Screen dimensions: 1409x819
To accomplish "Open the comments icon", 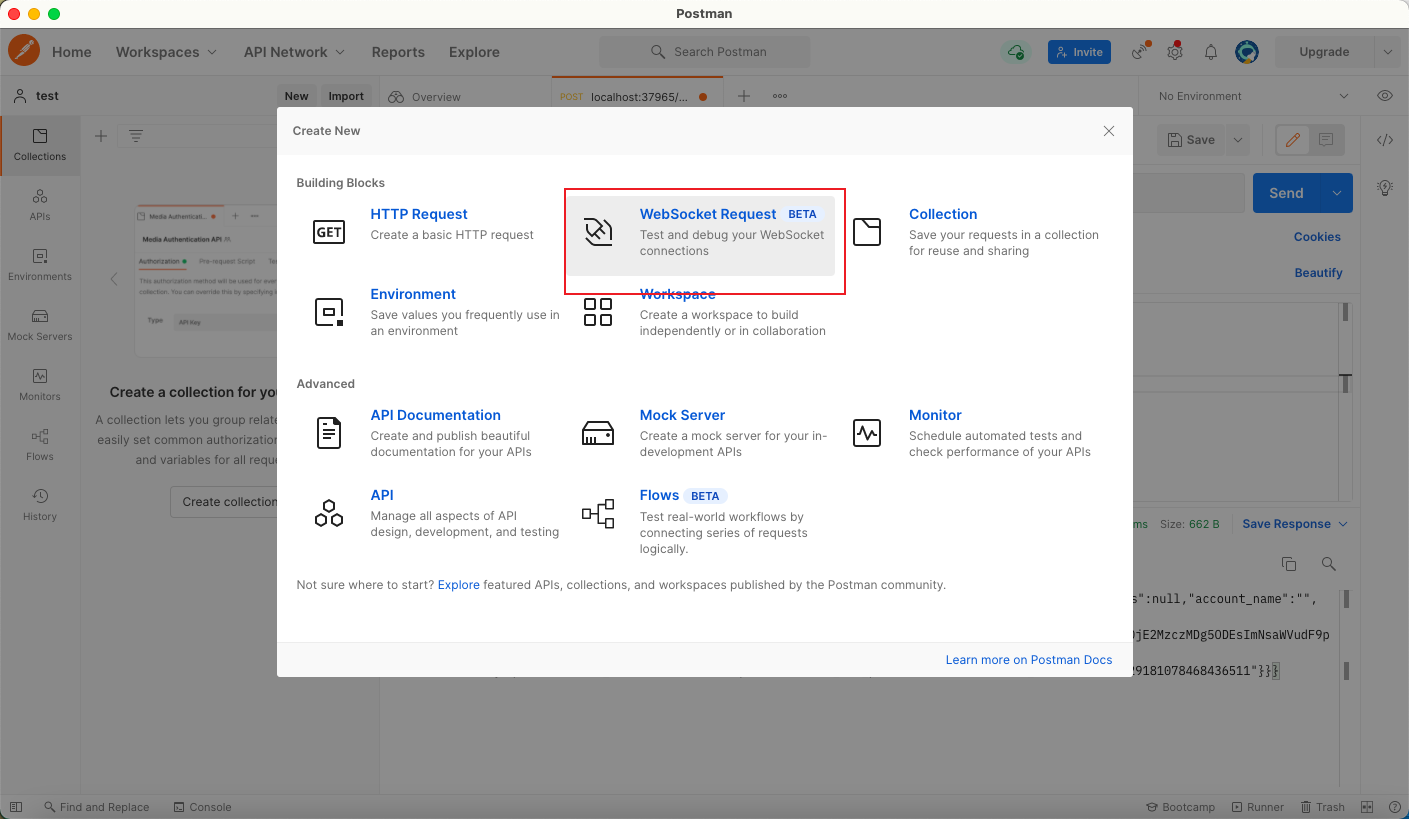I will [1326, 140].
